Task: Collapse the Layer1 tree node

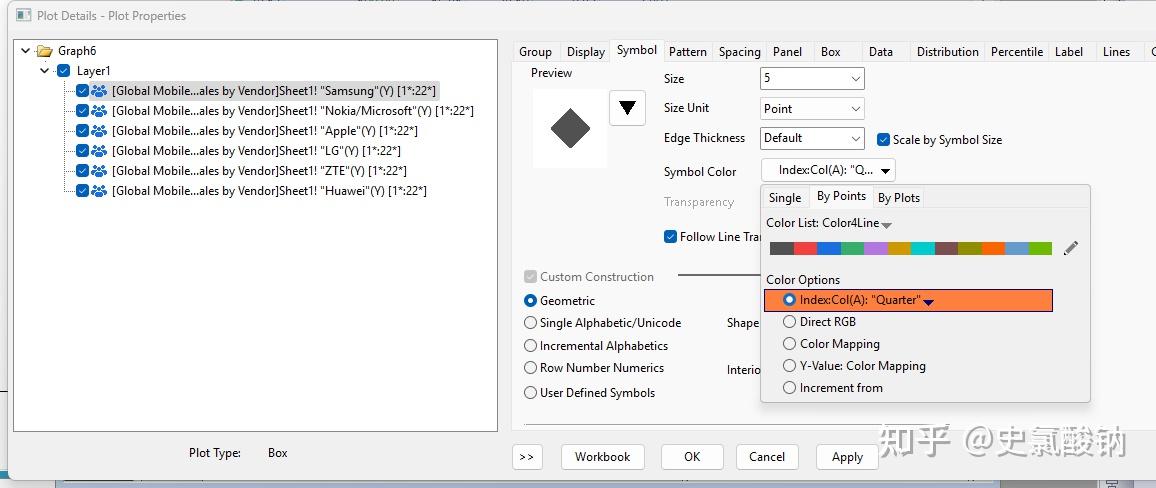Action: (45, 71)
